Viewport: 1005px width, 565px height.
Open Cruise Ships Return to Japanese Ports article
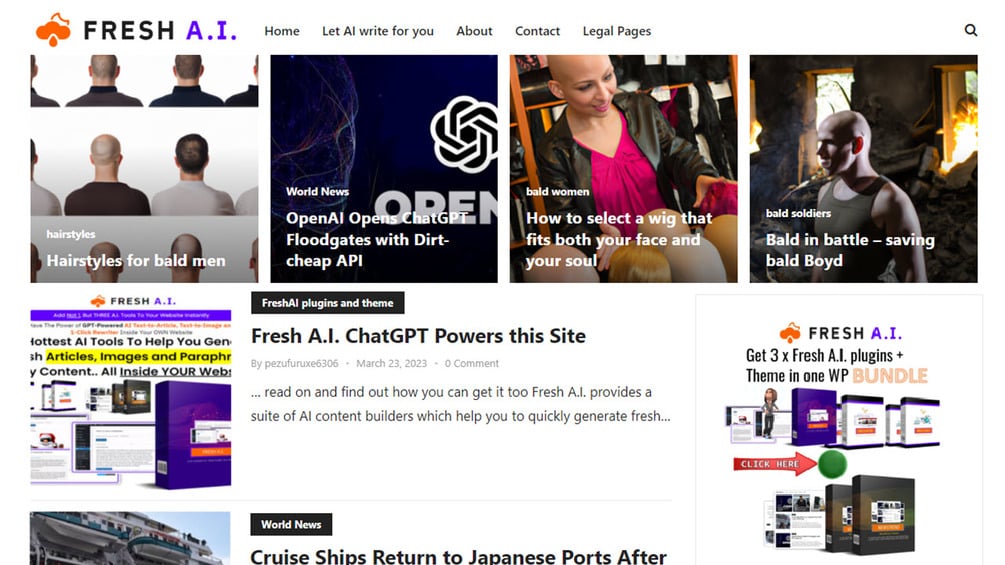click(x=458, y=555)
